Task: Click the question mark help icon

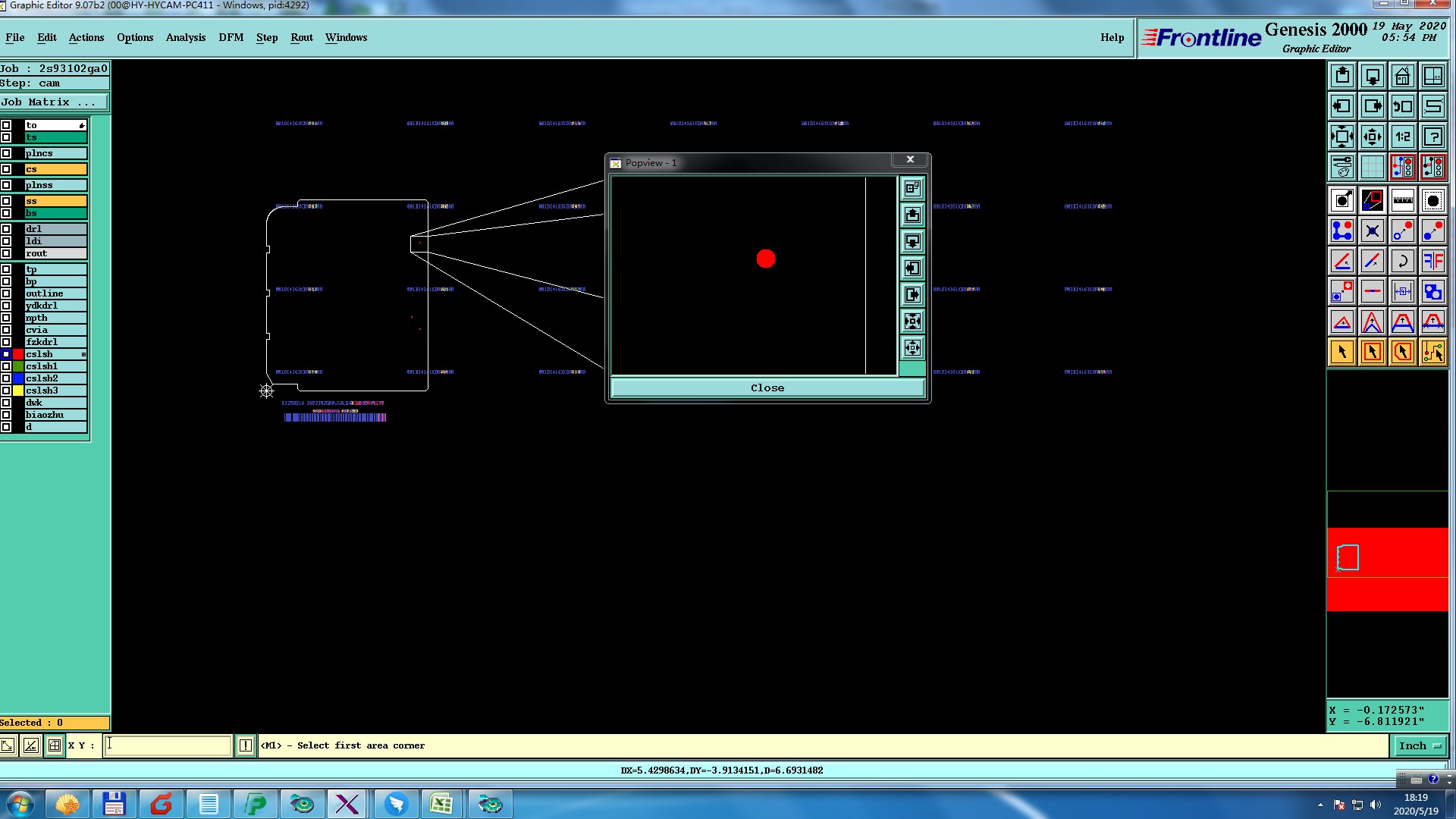Action: (1432, 136)
